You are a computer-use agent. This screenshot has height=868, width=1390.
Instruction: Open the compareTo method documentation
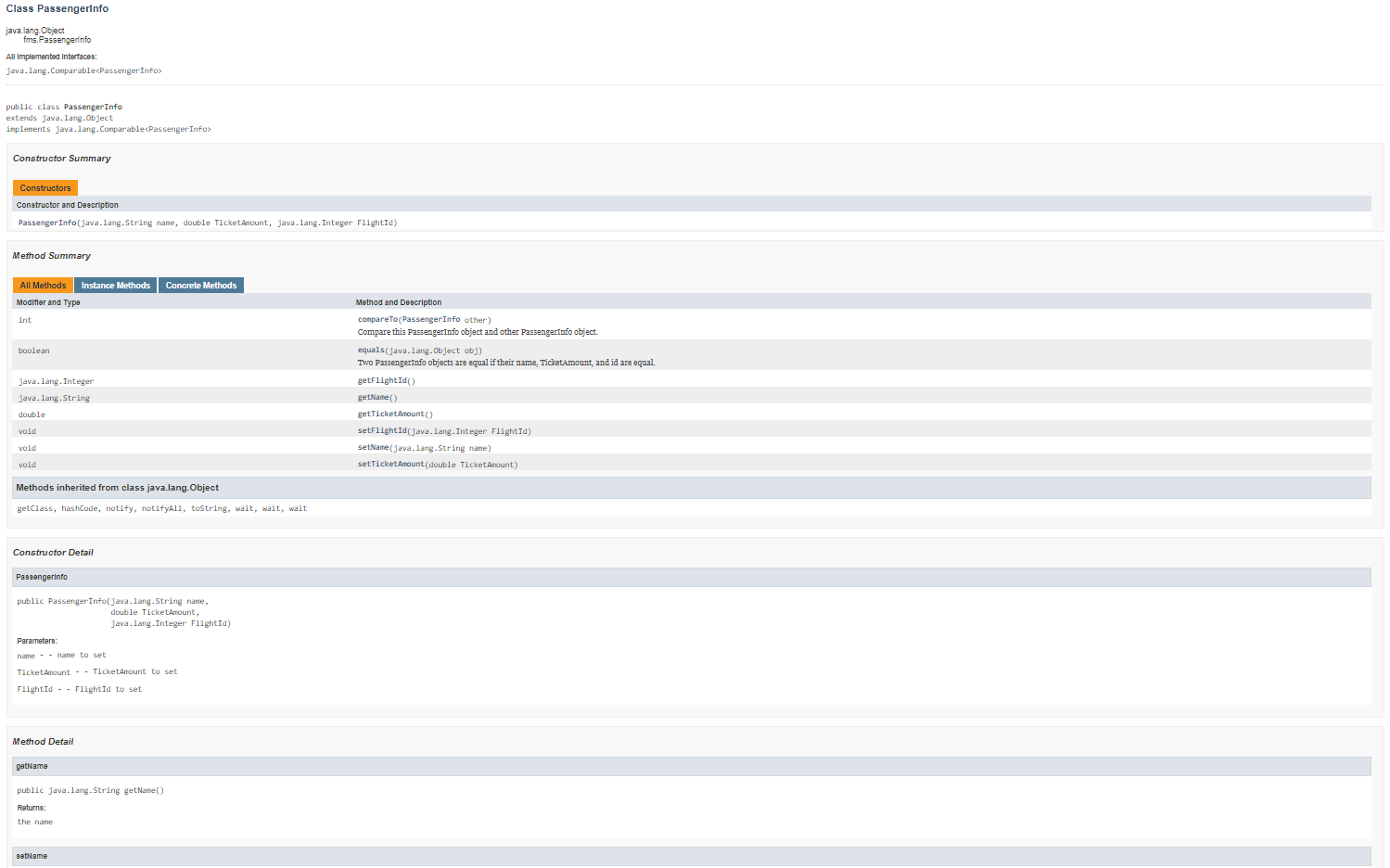(x=380, y=318)
